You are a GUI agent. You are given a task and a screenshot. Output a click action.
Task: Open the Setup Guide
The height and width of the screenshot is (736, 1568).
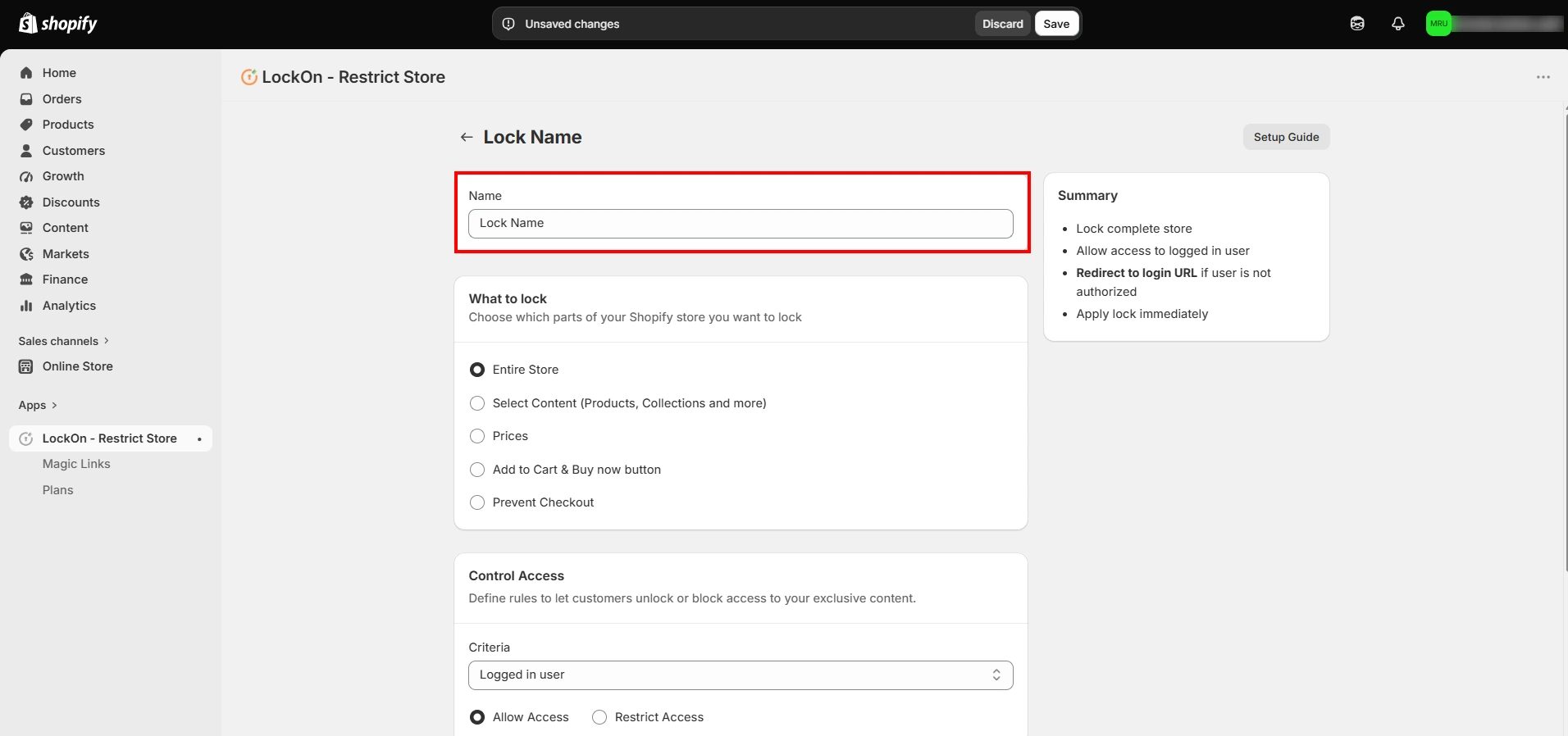coord(1286,137)
